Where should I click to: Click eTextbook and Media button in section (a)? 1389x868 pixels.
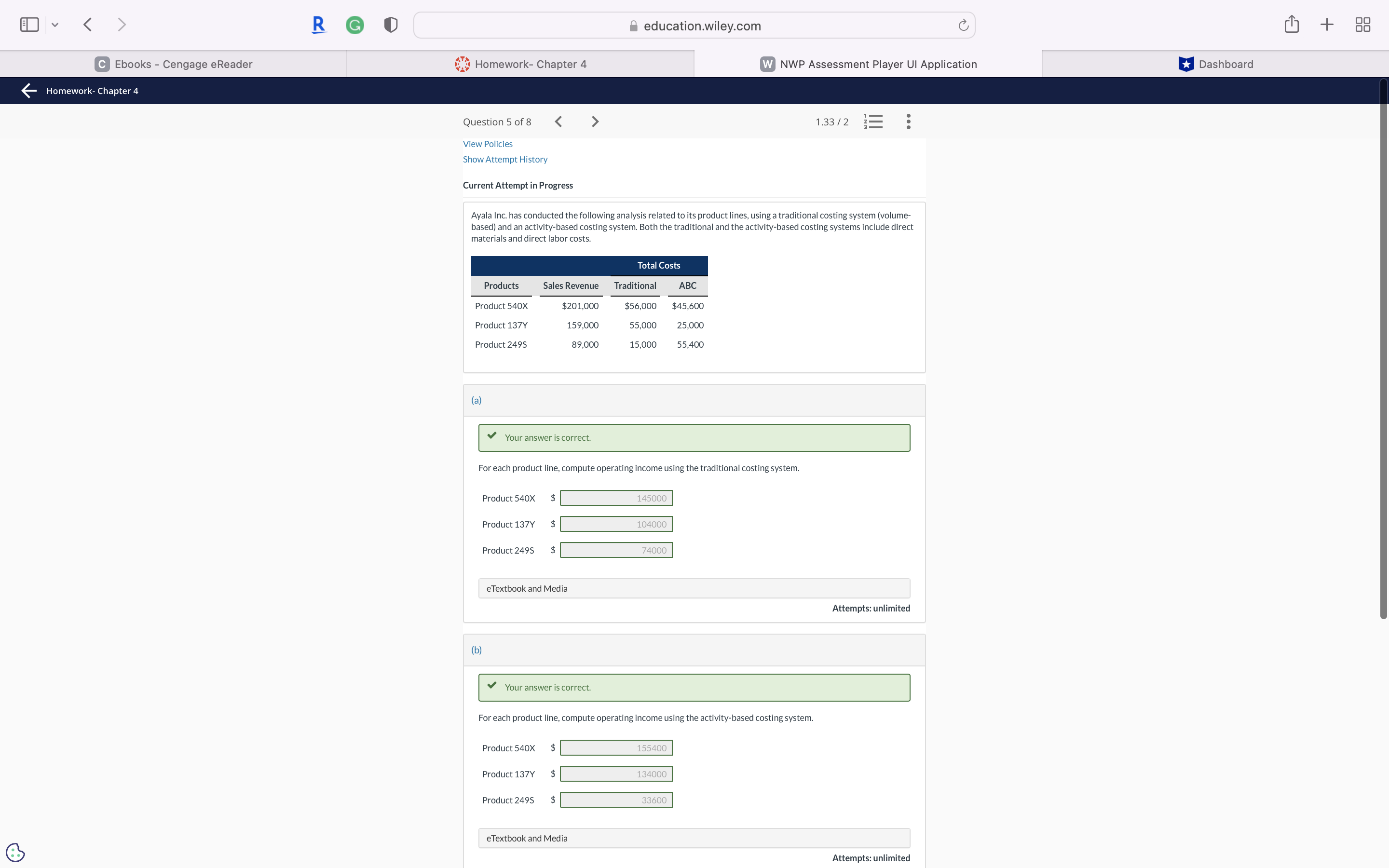click(526, 588)
